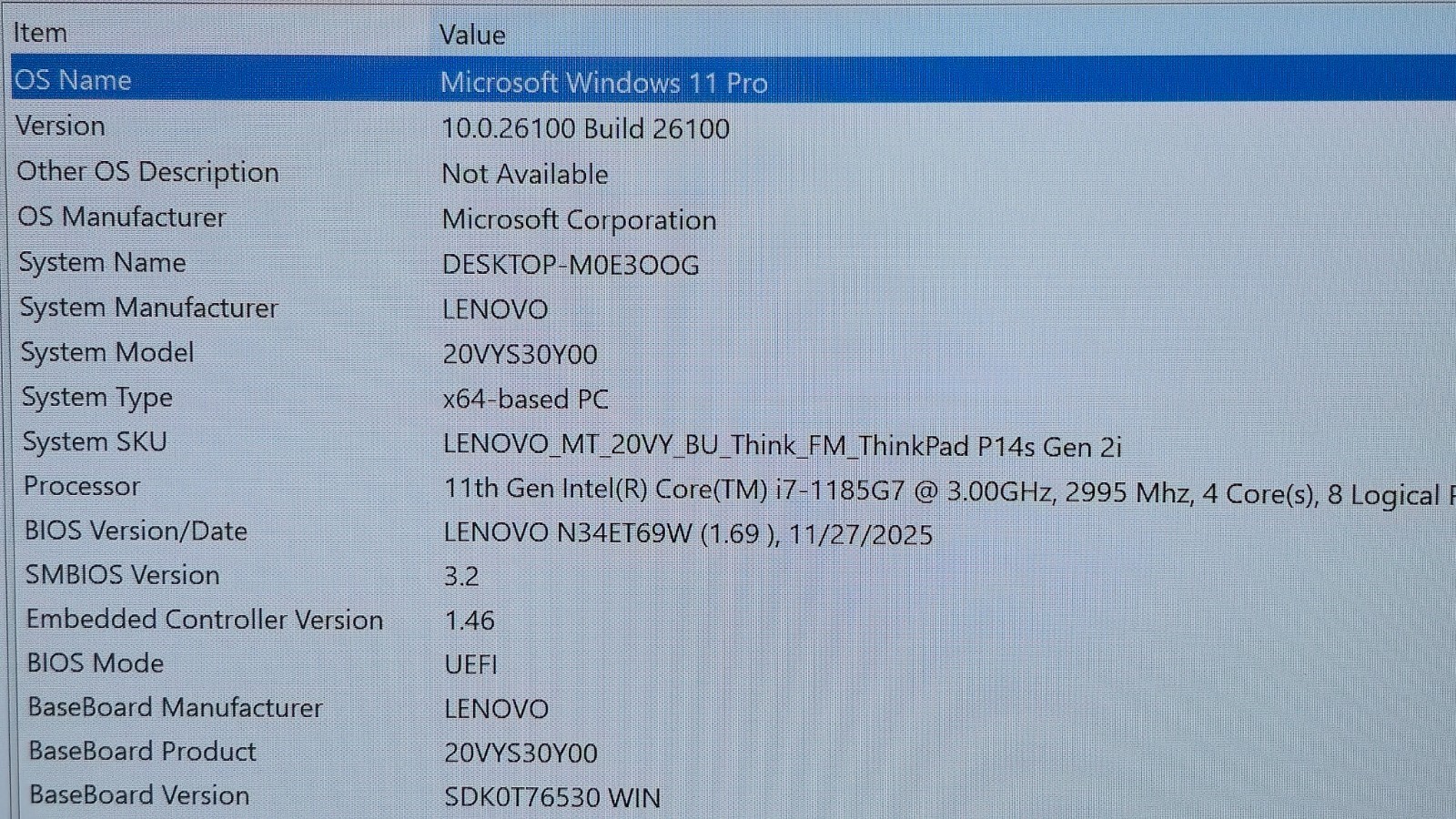Select the Processor row label
The height and width of the screenshot is (819, 1456).
click(x=82, y=486)
